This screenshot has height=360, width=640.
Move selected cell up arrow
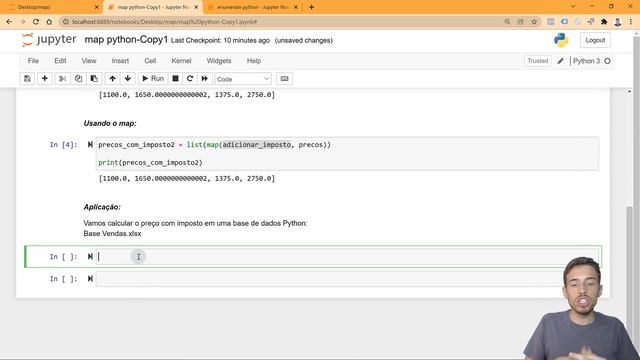(112, 78)
